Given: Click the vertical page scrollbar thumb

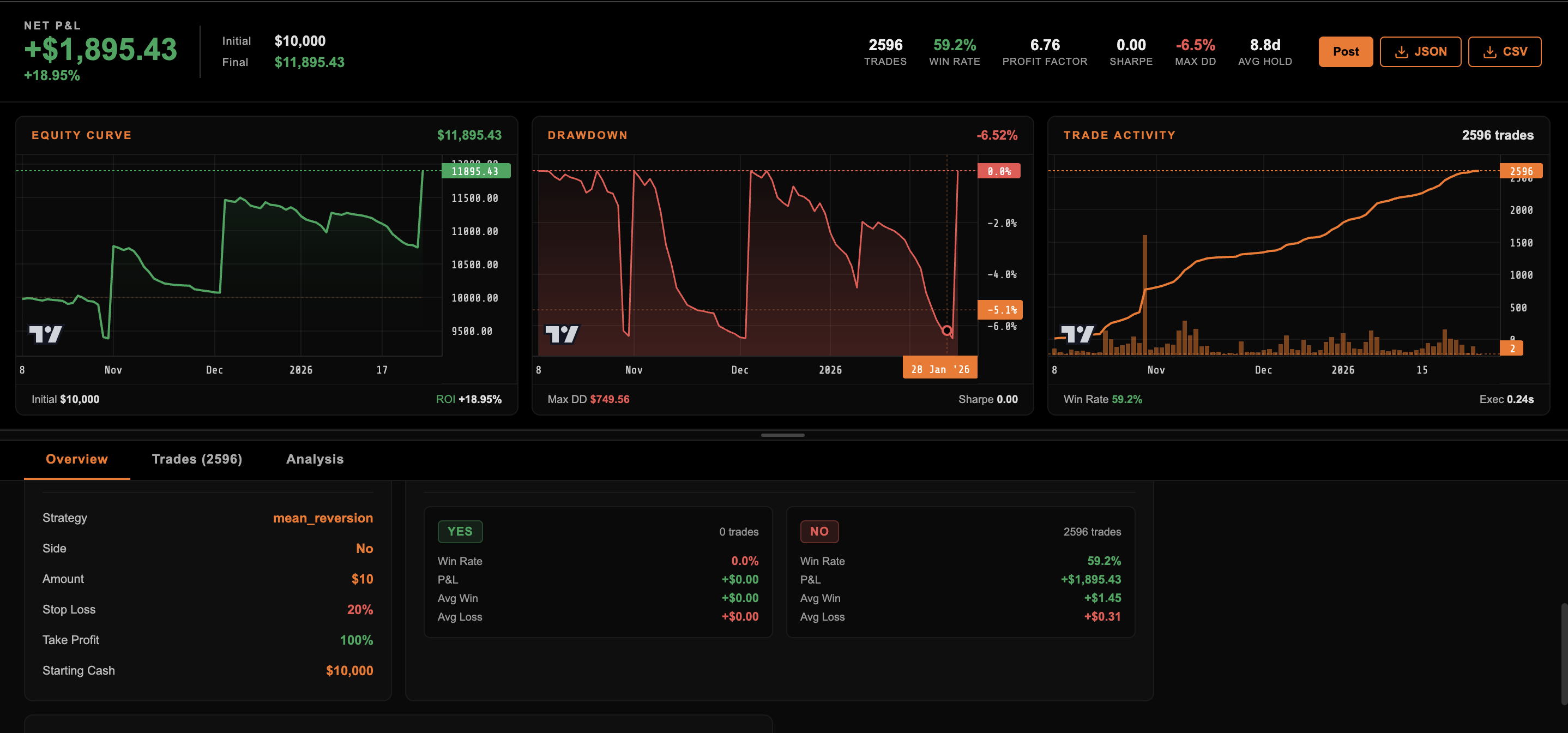Looking at the screenshot, I should (1564, 653).
